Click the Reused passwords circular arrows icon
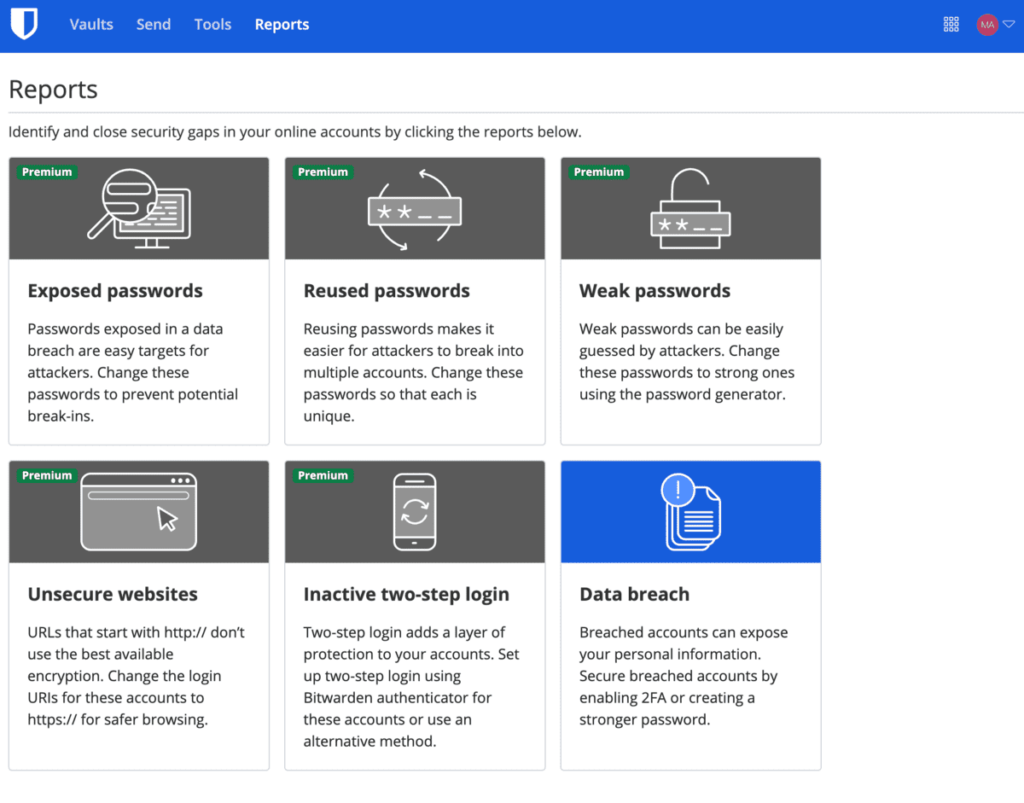Viewport: 1024px width, 803px height. [414, 209]
